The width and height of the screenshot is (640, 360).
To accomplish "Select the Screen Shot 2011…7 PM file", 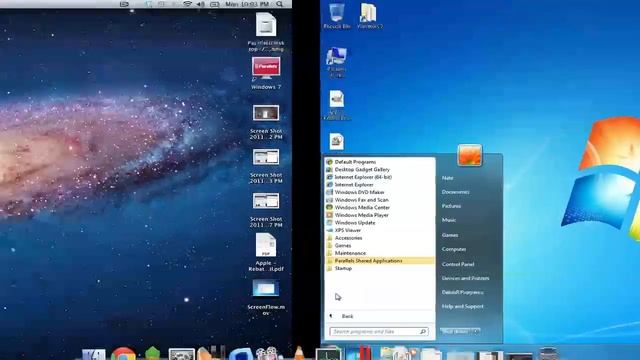I will tap(266, 210).
